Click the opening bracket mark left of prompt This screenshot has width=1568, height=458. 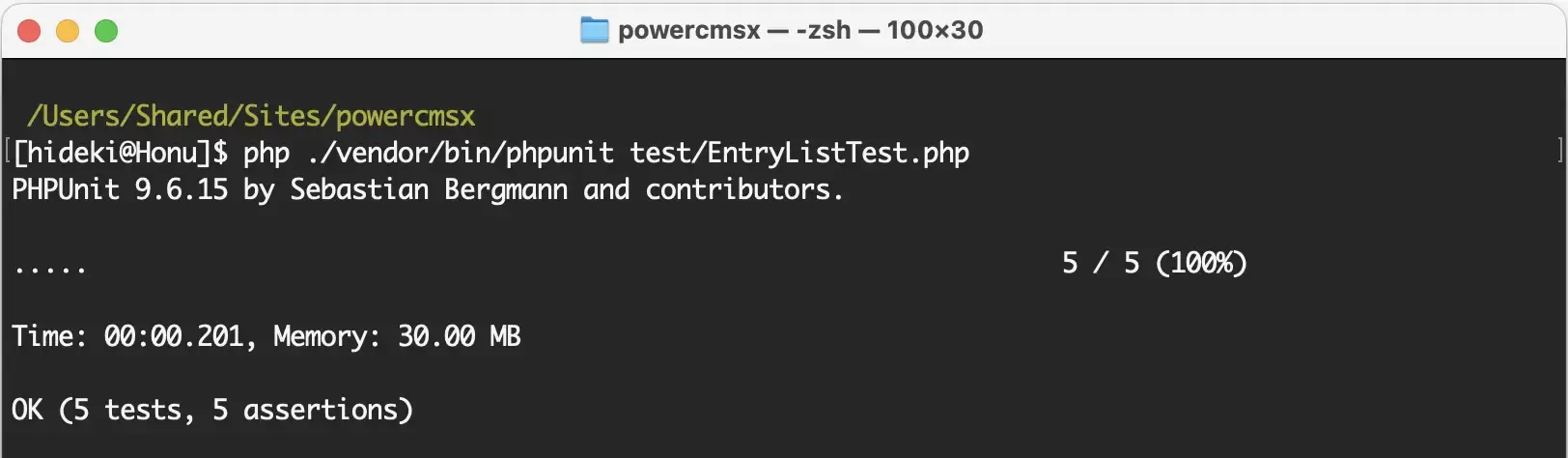(7, 151)
